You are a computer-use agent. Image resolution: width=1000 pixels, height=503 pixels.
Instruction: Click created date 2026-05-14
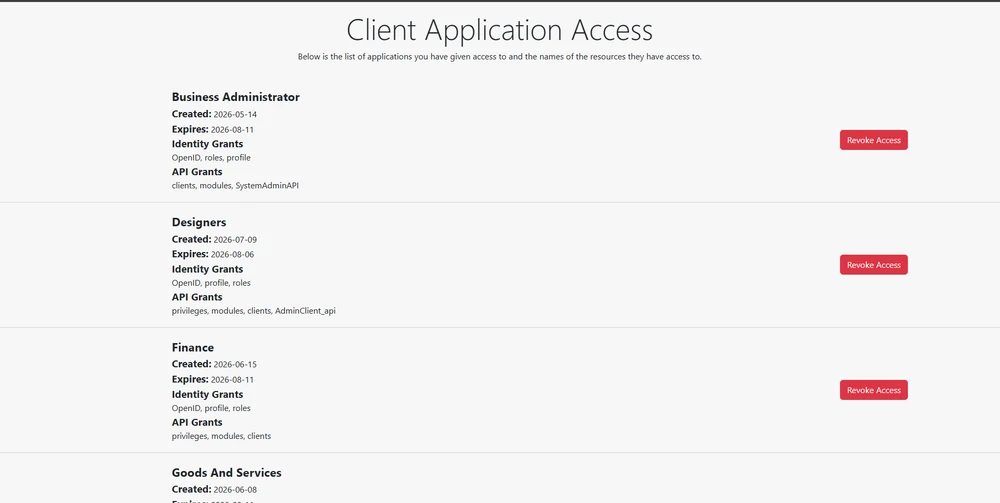pos(235,115)
